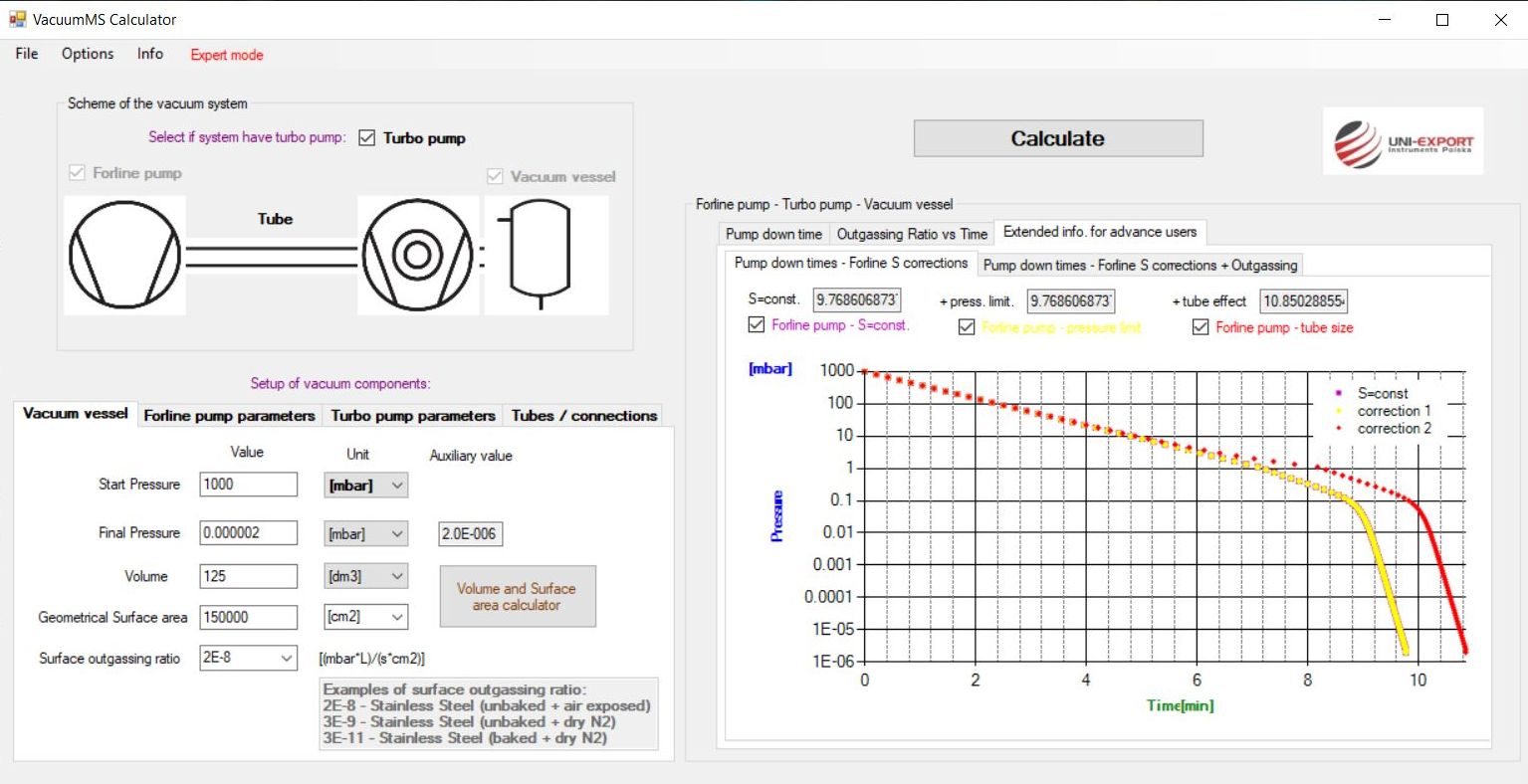Open the Start Pressure unit dropdown
Viewport: 1528px width, 784px height.
(367, 485)
